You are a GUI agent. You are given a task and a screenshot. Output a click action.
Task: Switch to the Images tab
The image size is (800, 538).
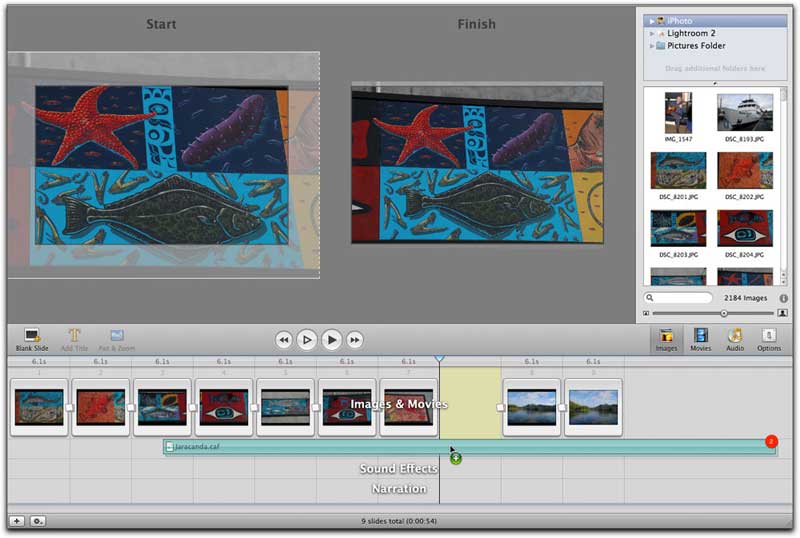pyautogui.click(x=666, y=340)
